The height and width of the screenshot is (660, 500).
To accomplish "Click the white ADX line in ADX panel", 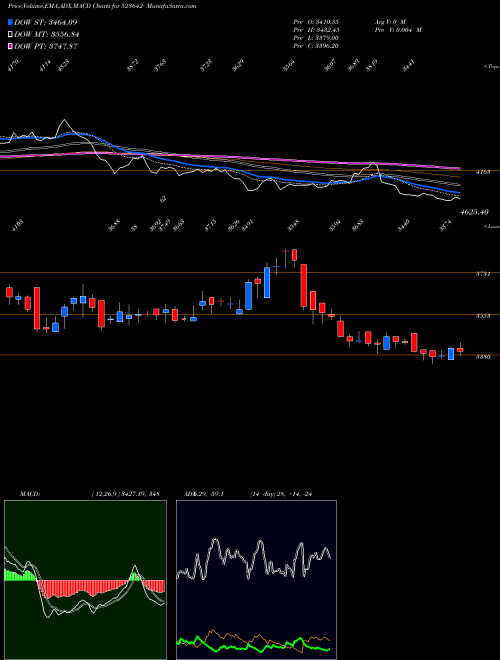I will (253, 558).
